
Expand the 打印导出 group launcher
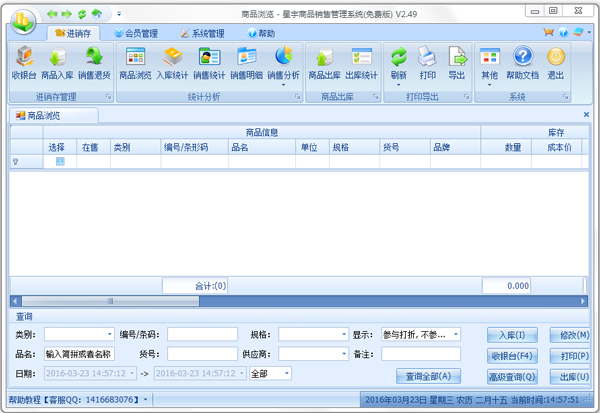coord(466,97)
